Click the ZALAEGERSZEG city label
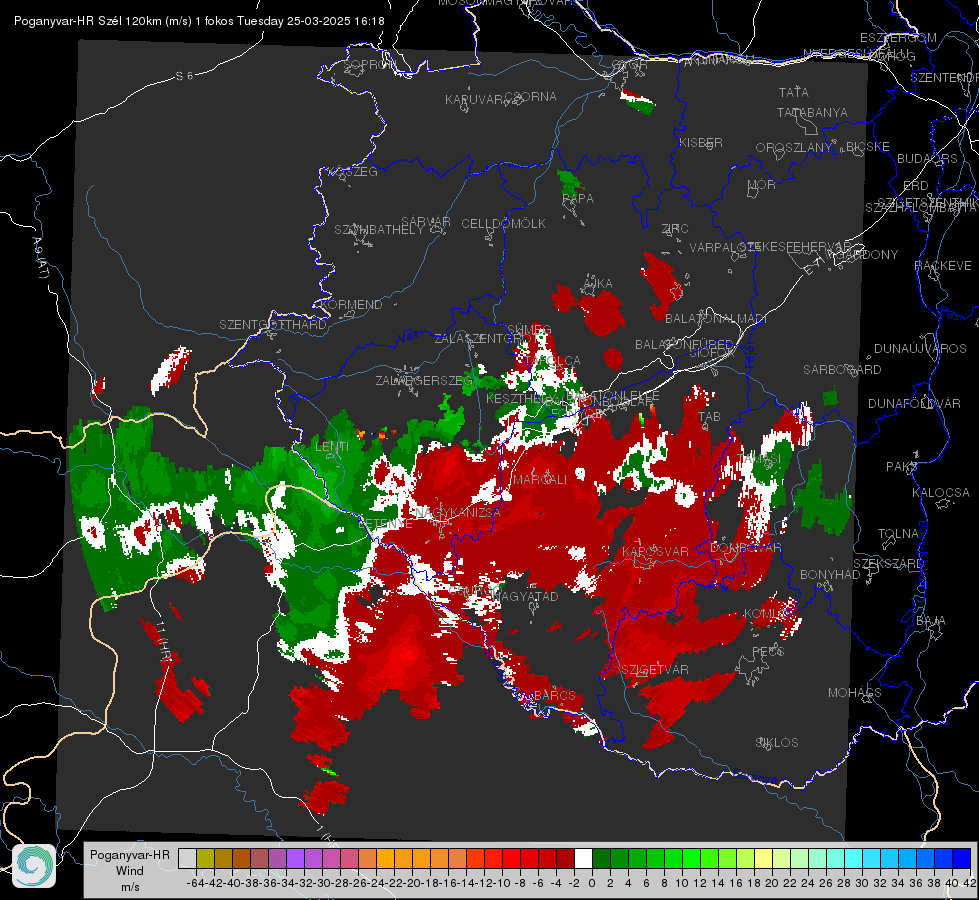 tap(424, 380)
